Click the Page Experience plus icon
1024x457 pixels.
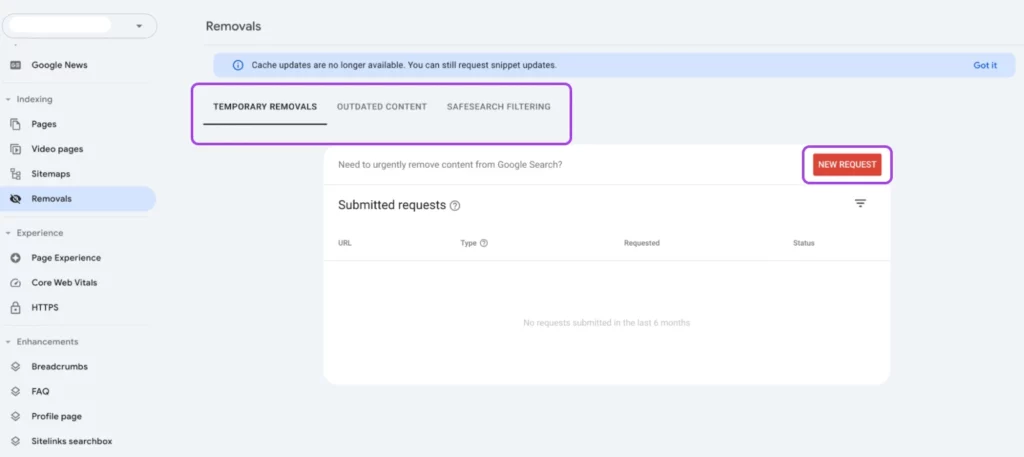point(15,258)
